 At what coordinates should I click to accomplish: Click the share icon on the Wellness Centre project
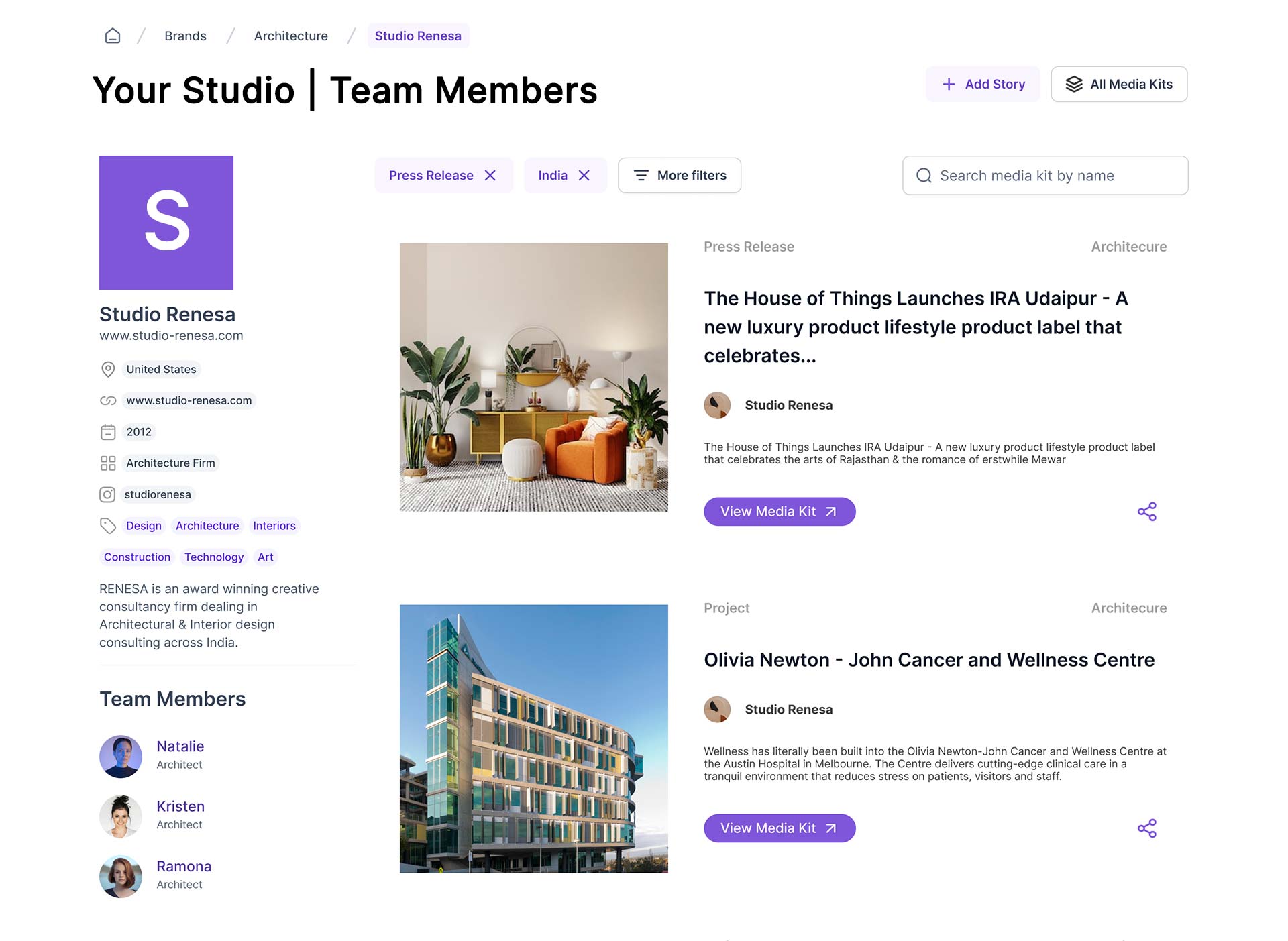click(1148, 828)
